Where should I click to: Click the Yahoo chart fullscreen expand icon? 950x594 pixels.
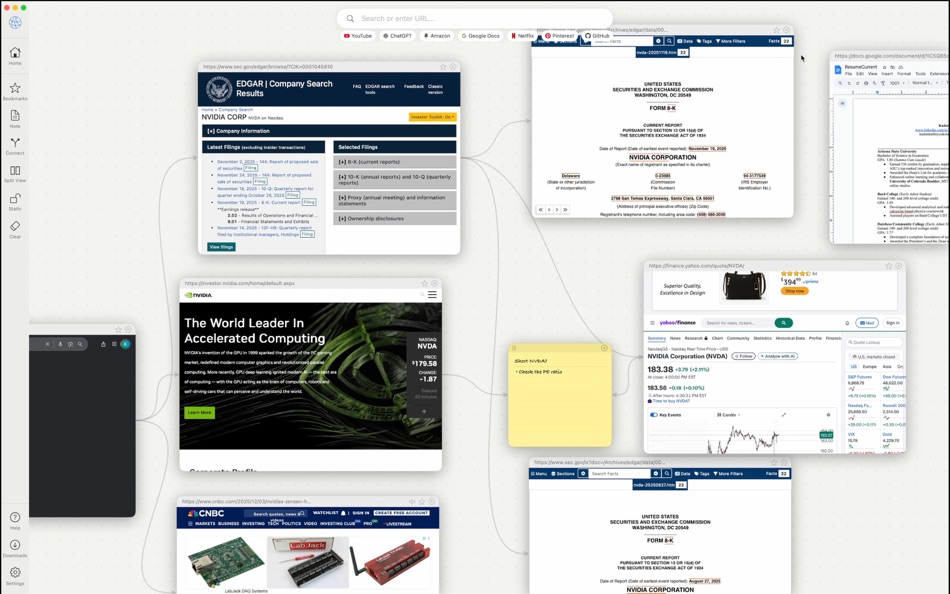pyautogui.click(x=784, y=415)
